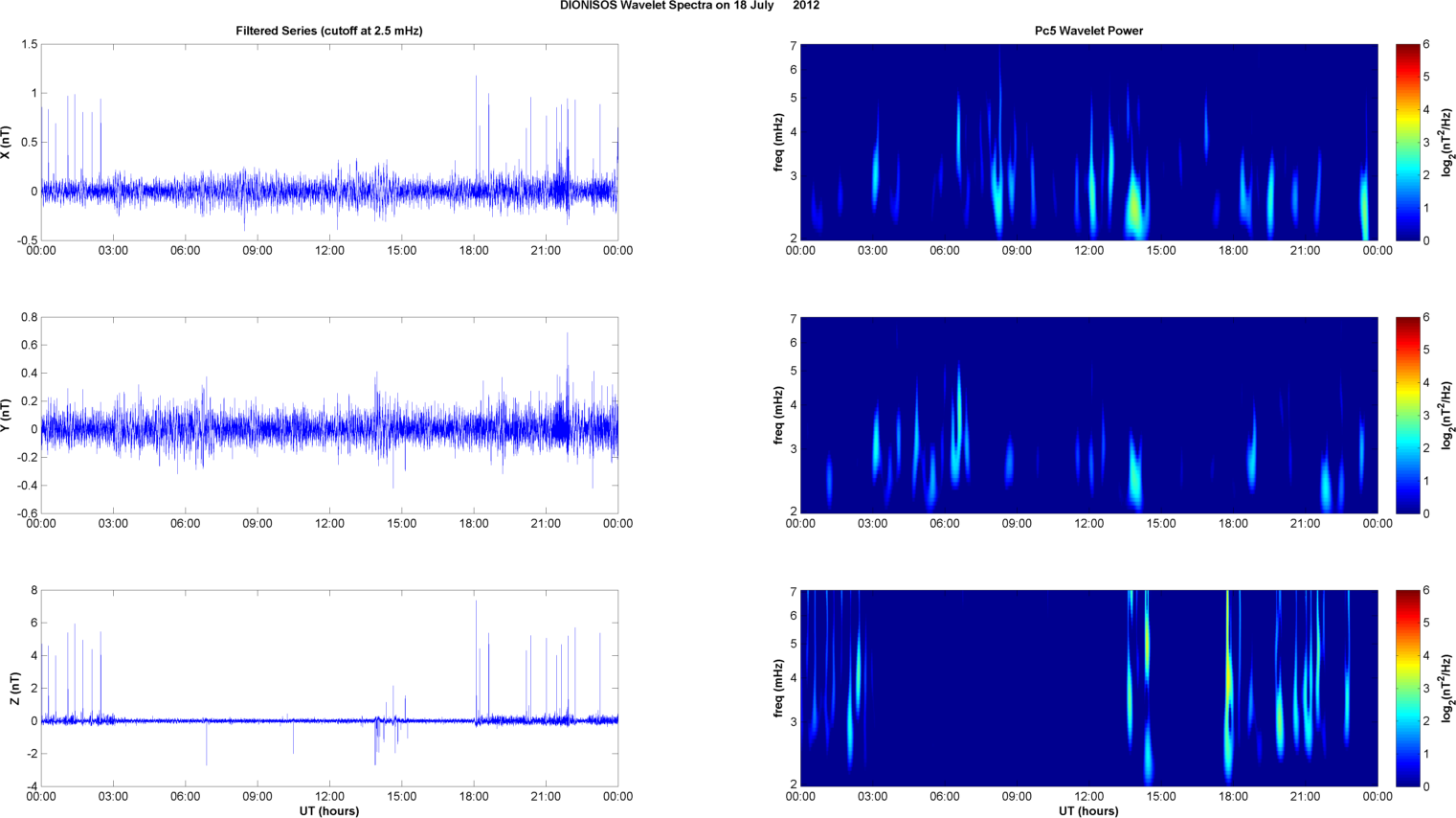
Task: Click the log2(nT²/Hz) label of the bottom colorbar
Action: click(x=1448, y=688)
